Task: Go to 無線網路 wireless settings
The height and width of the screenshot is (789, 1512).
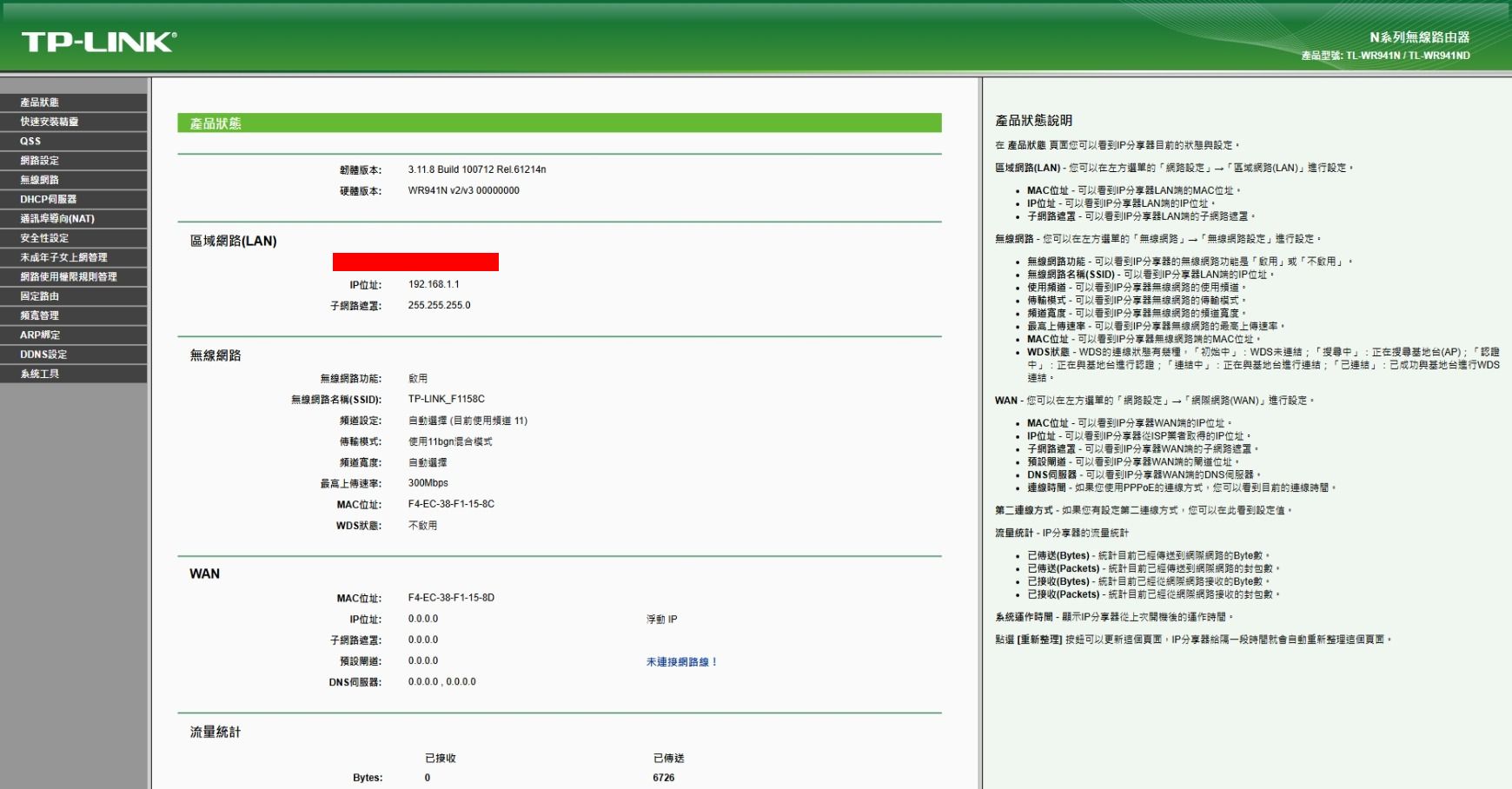Action: pos(38,180)
